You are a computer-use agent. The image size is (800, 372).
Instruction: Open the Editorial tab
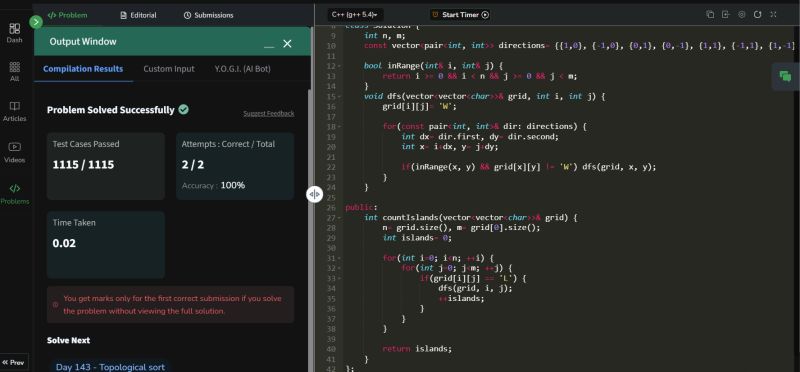click(138, 15)
